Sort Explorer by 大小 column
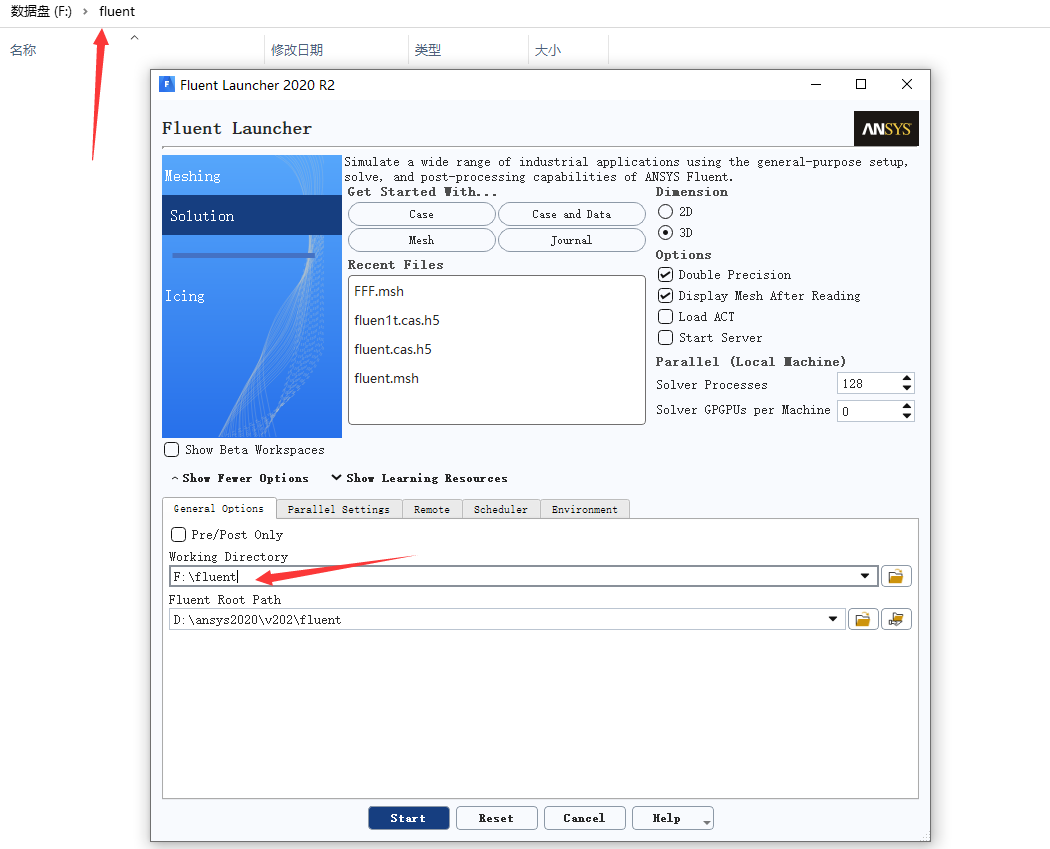The height and width of the screenshot is (849, 1050). [548, 50]
